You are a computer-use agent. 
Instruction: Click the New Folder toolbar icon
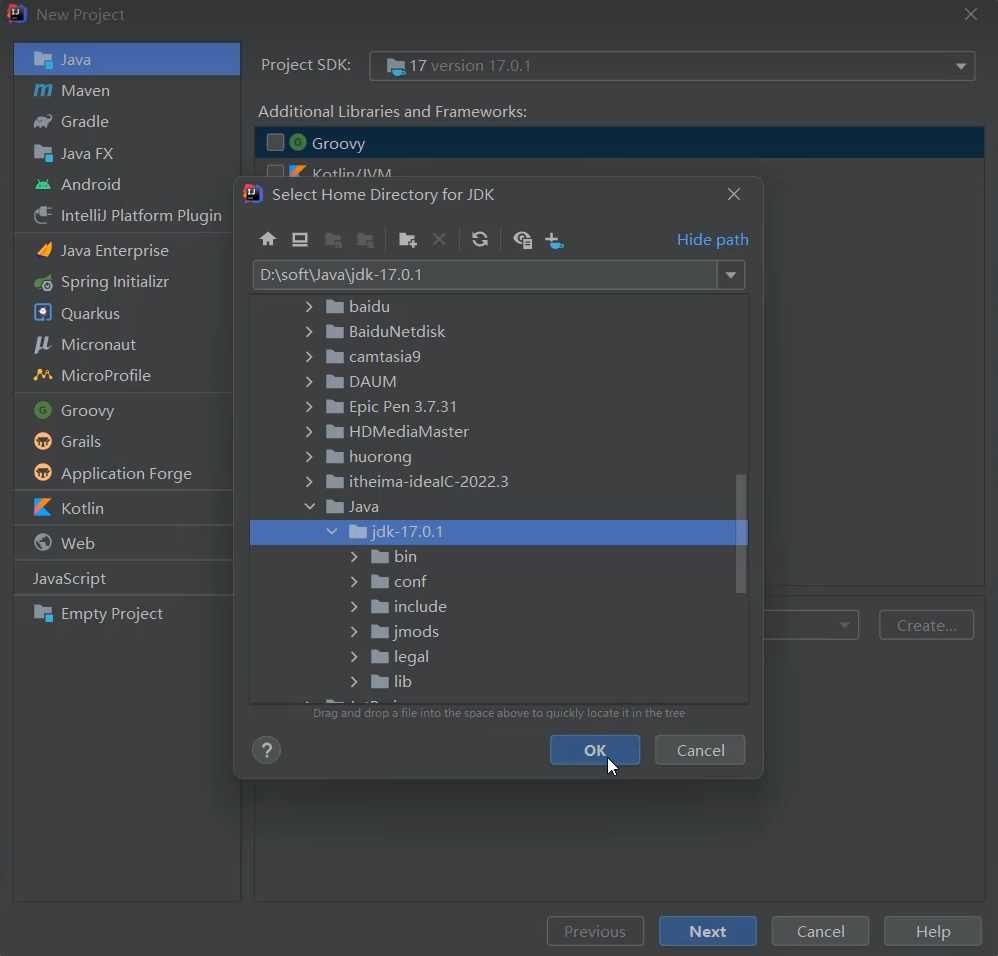coord(407,239)
